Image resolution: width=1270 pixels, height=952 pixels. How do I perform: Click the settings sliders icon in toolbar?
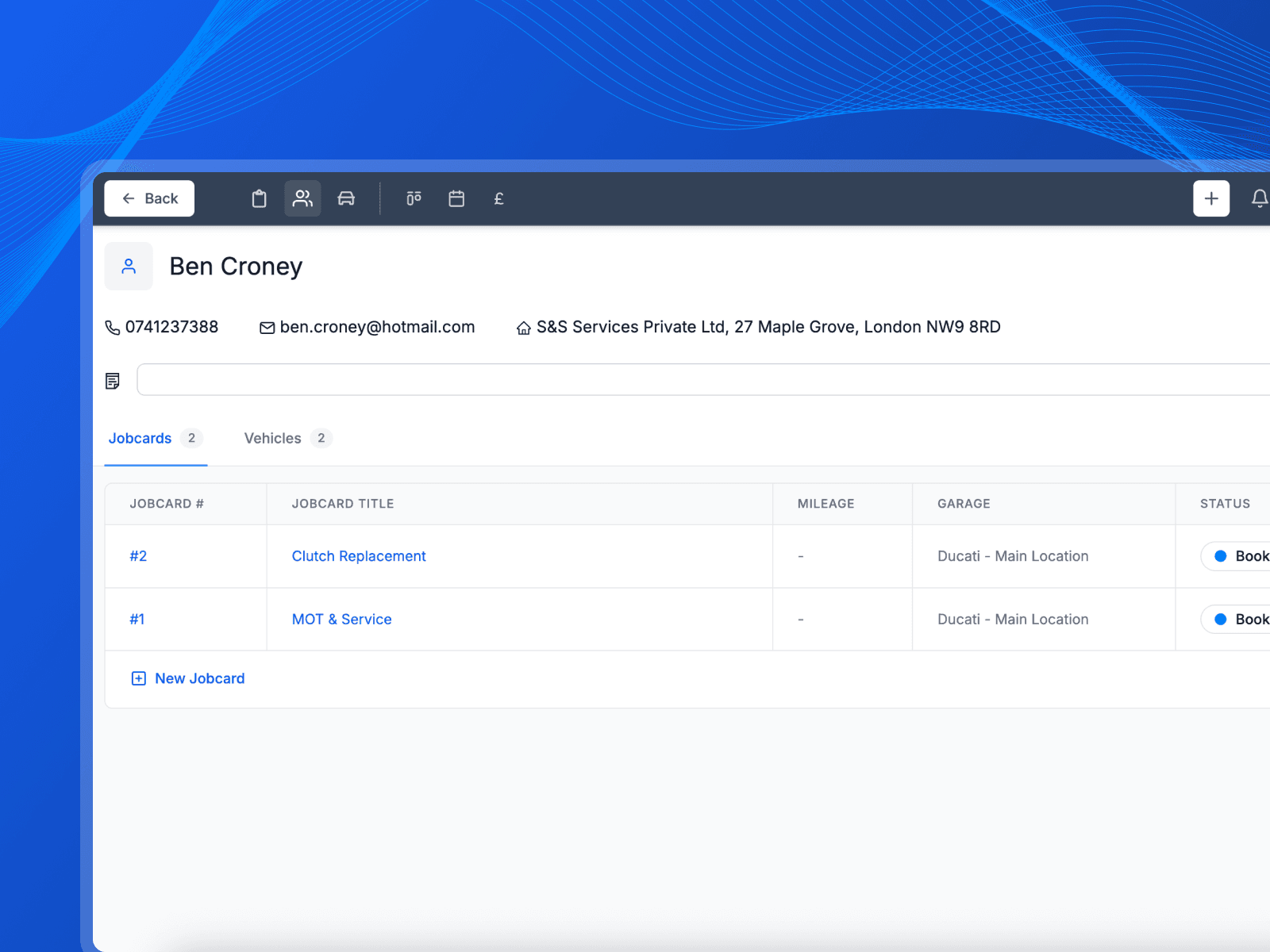point(414,198)
